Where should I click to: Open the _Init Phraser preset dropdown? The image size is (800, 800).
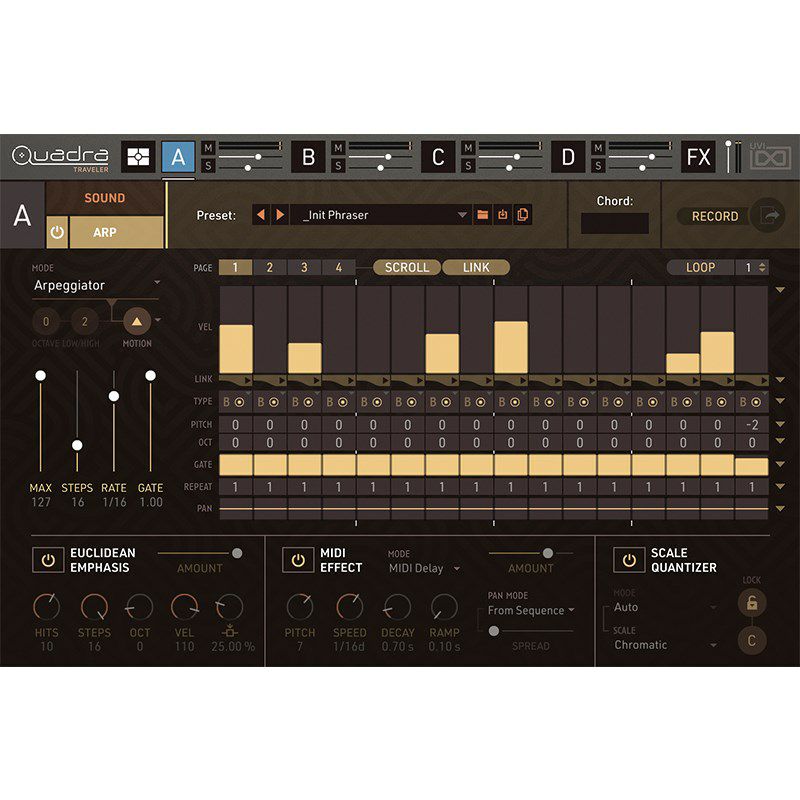[381, 215]
